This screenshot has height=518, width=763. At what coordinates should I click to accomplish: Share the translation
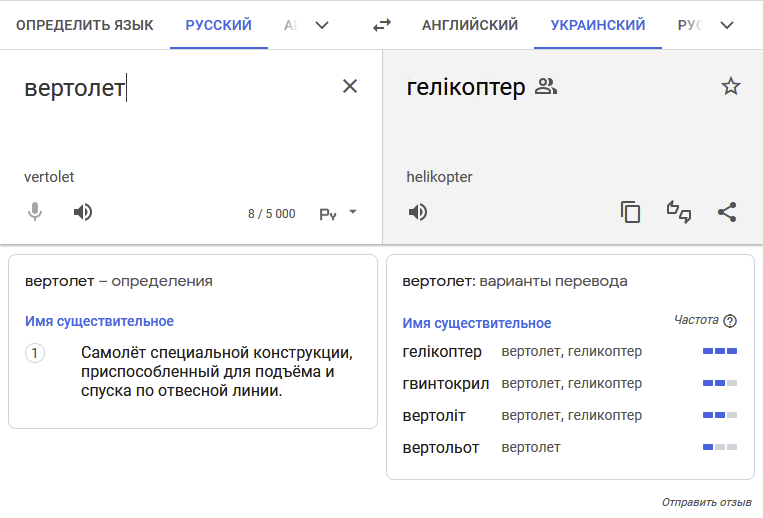pos(727,212)
